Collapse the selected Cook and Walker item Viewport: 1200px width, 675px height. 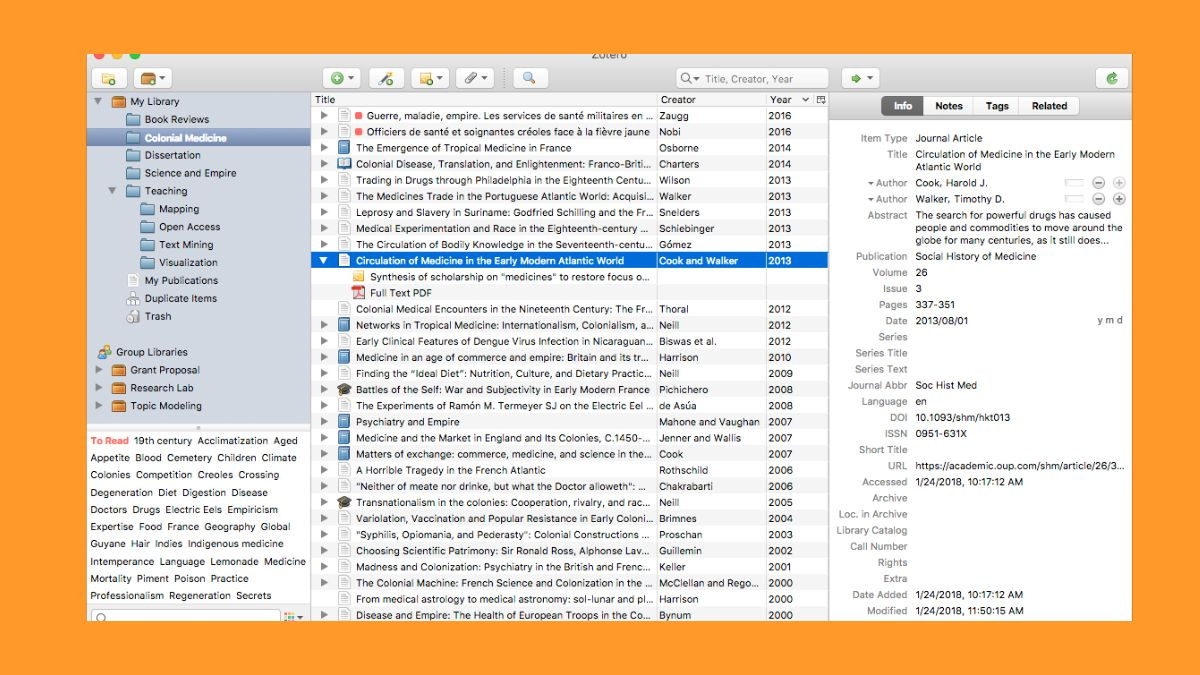323,260
